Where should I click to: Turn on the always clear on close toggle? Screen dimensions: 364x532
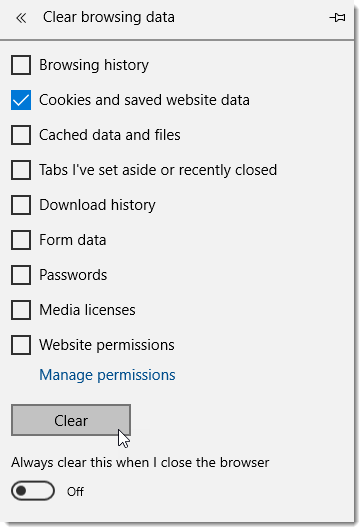[x=33, y=491]
